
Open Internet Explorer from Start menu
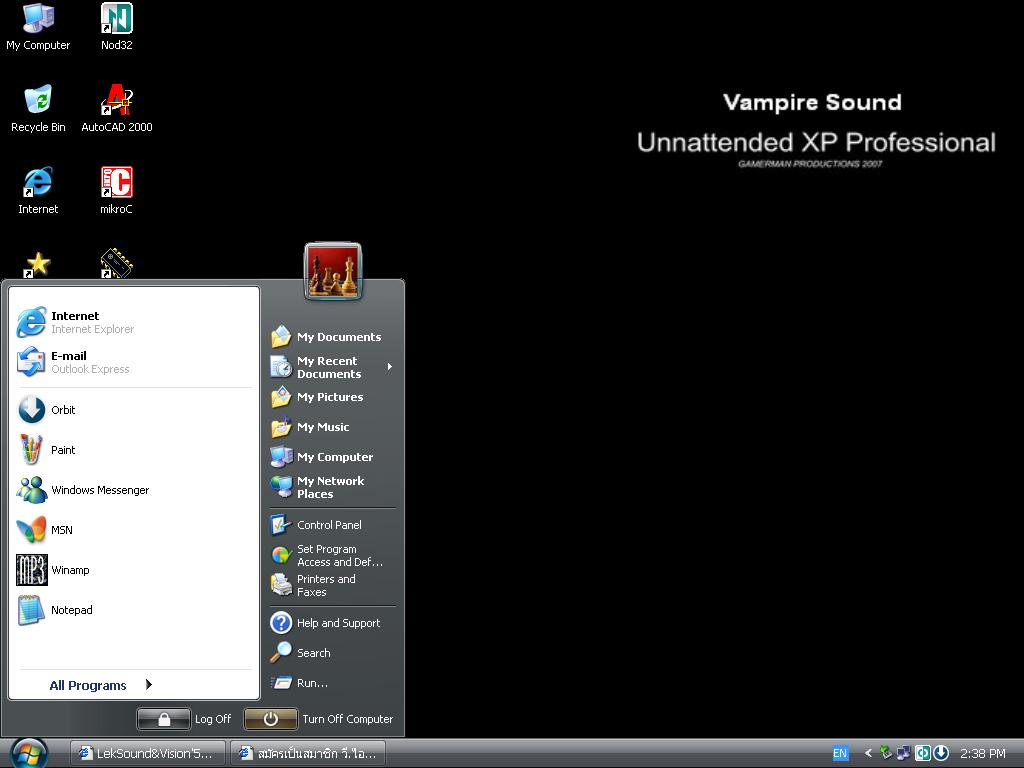(134, 322)
